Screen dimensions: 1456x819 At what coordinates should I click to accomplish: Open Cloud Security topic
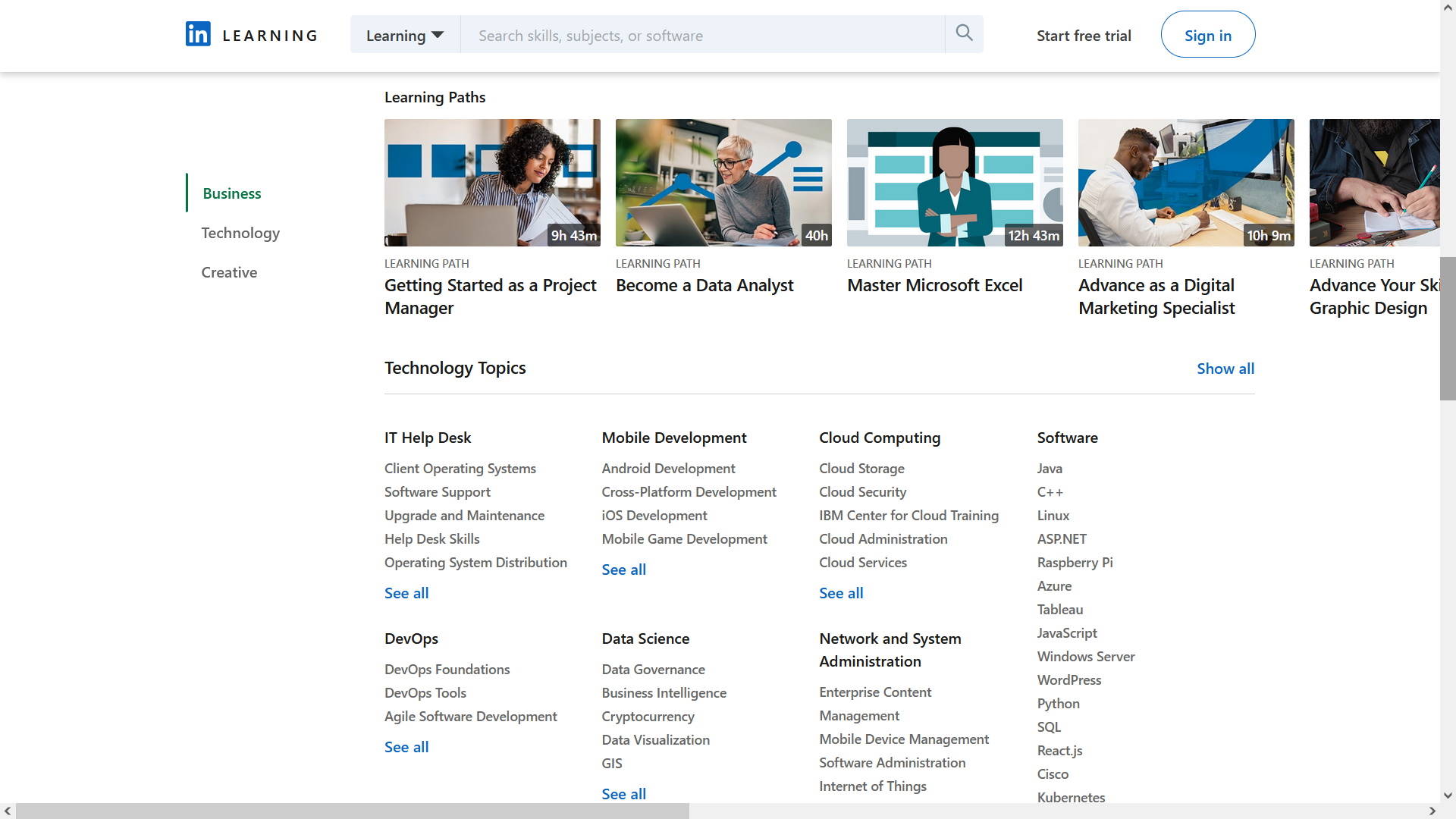point(863,492)
